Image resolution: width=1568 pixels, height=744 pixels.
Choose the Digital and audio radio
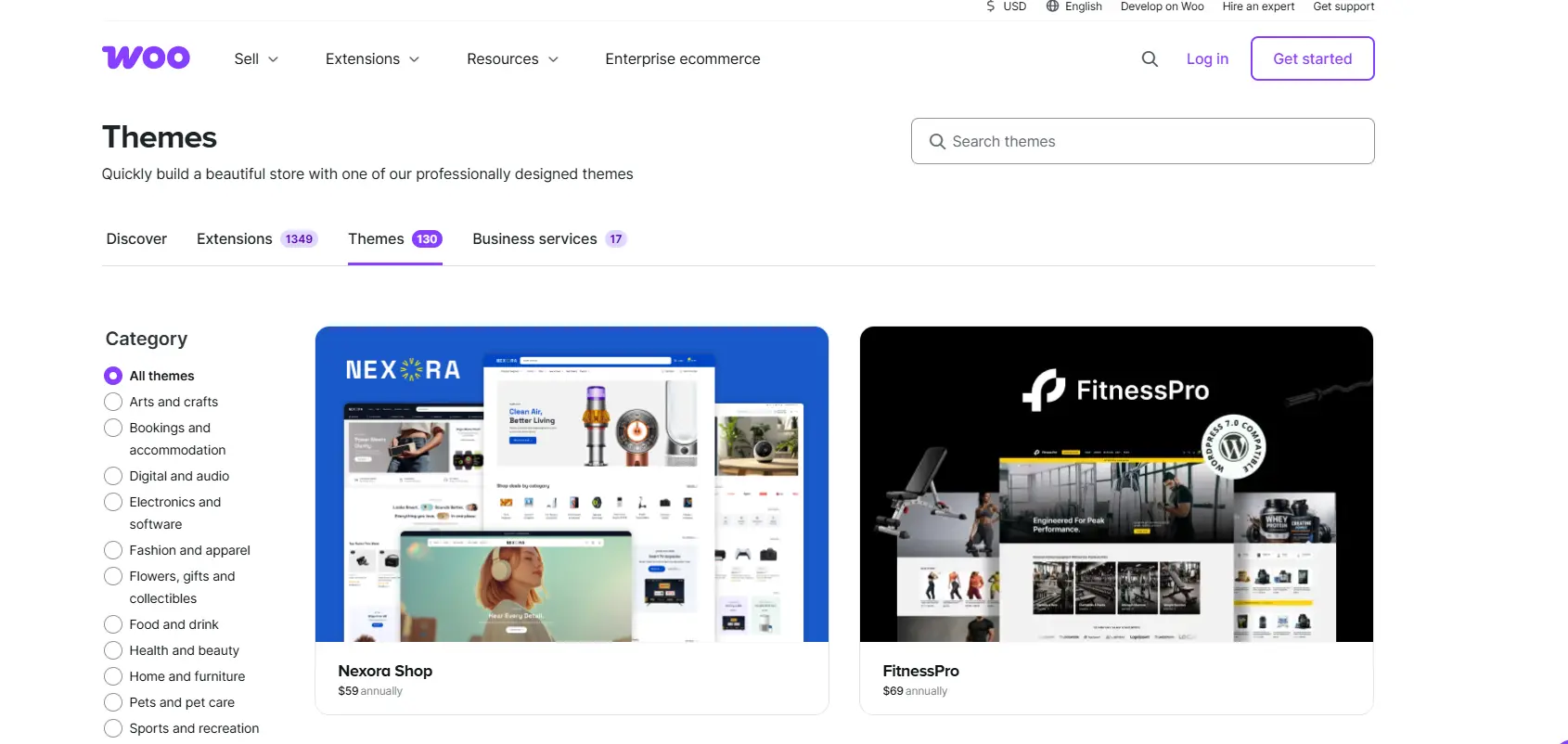point(113,476)
